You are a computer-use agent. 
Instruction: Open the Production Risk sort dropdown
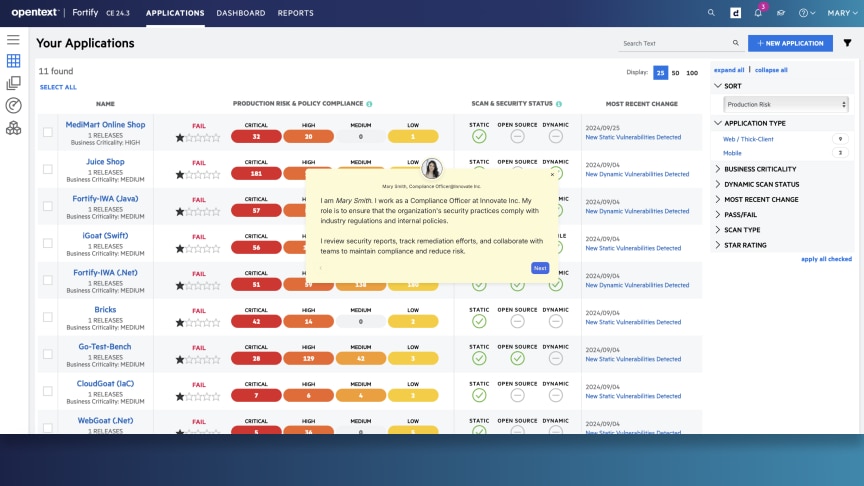click(x=787, y=104)
